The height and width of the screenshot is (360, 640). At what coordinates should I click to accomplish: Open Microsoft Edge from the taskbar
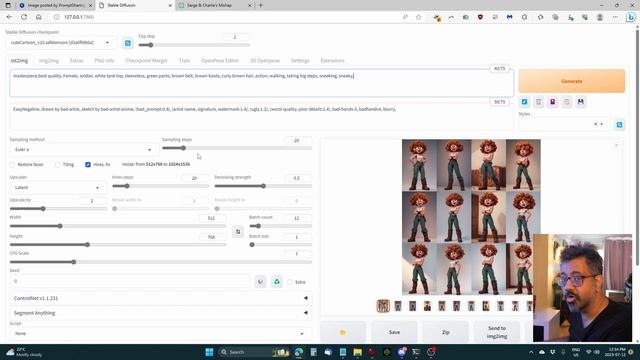click(x=299, y=352)
